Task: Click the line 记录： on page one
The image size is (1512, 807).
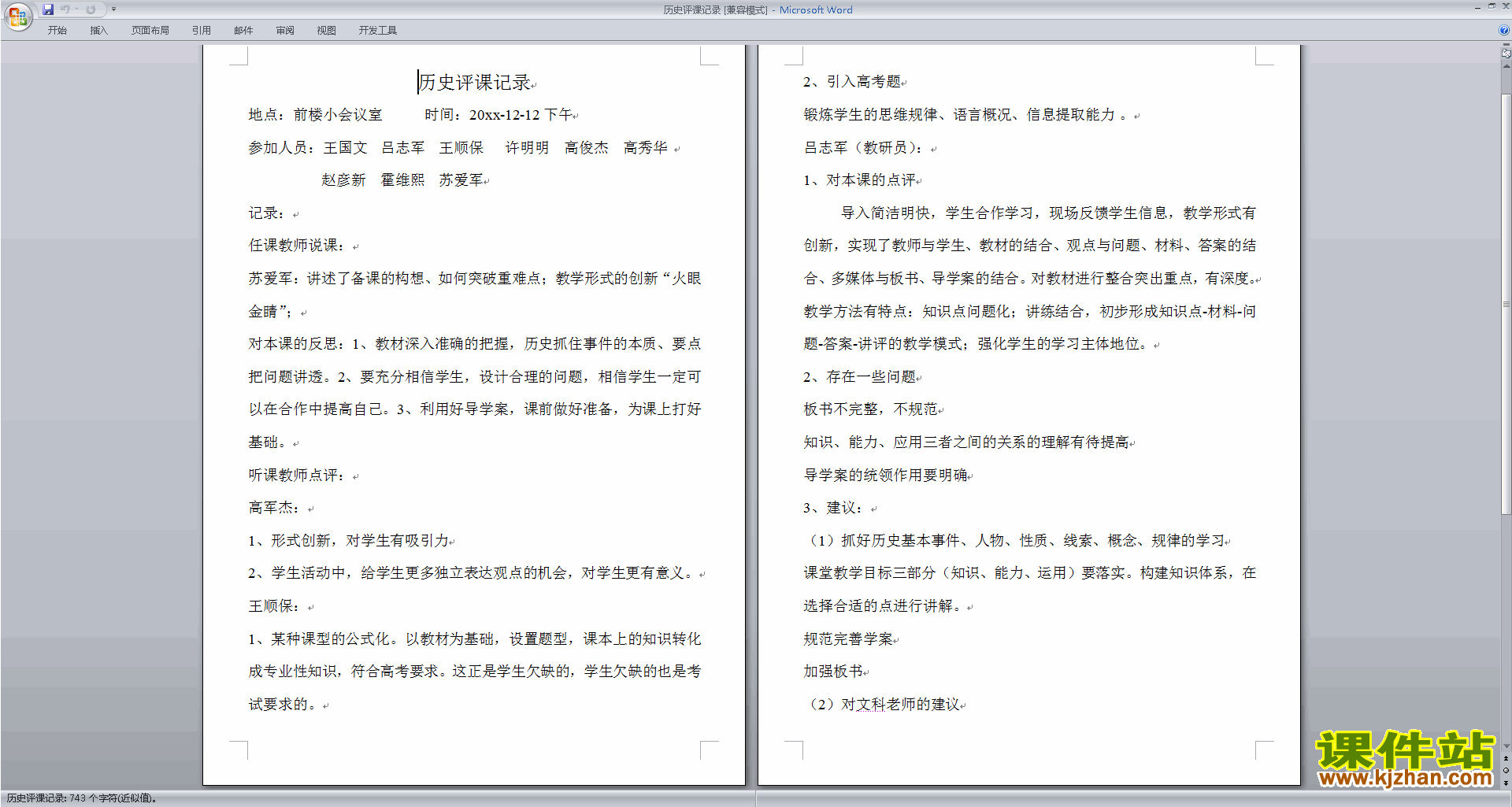Action: (268, 213)
